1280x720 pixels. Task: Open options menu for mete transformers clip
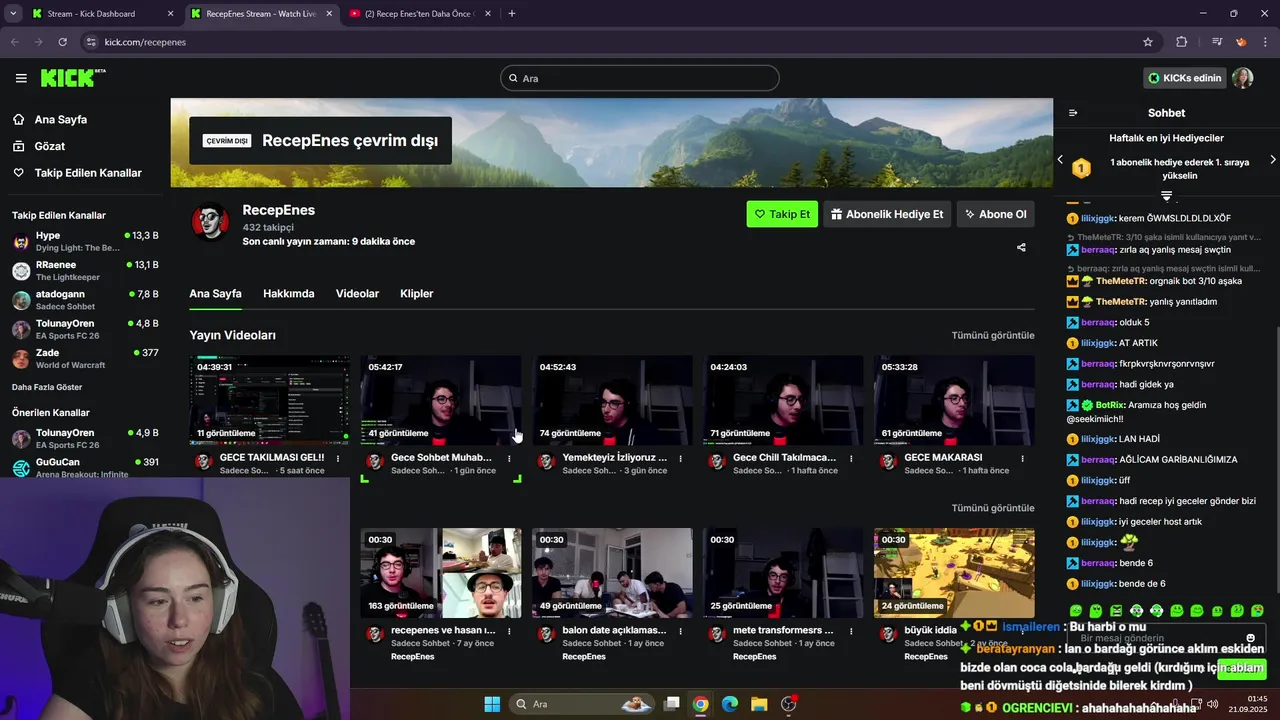coord(851,632)
